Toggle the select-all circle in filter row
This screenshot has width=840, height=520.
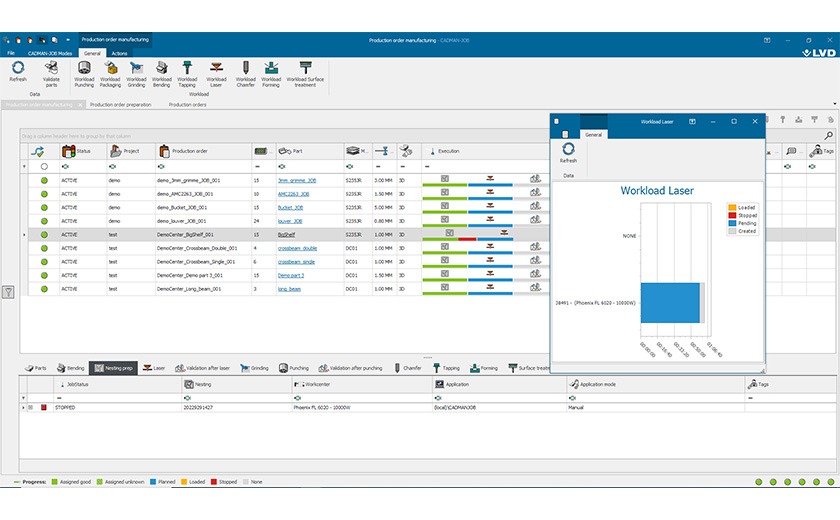click(44, 167)
